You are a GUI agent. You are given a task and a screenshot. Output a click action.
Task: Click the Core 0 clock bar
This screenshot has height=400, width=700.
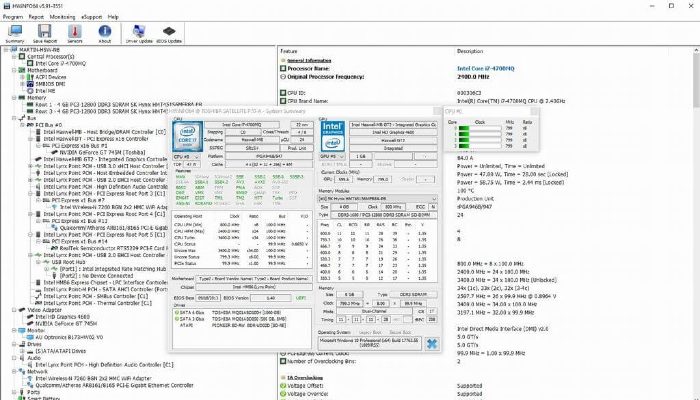pos(480,129)
